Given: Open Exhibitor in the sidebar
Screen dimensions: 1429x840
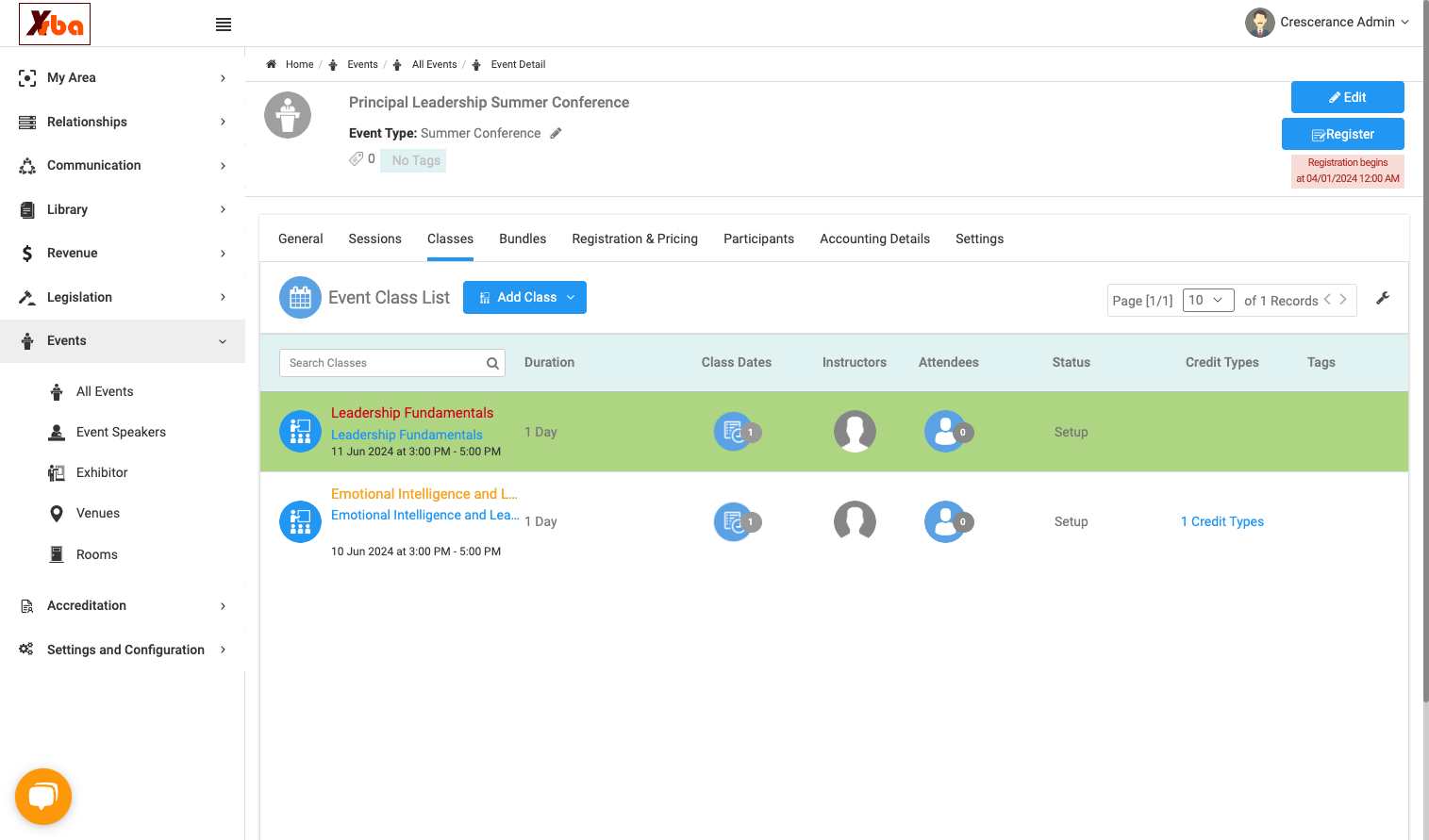Looking at the screenshot, I should pos(102,472).
